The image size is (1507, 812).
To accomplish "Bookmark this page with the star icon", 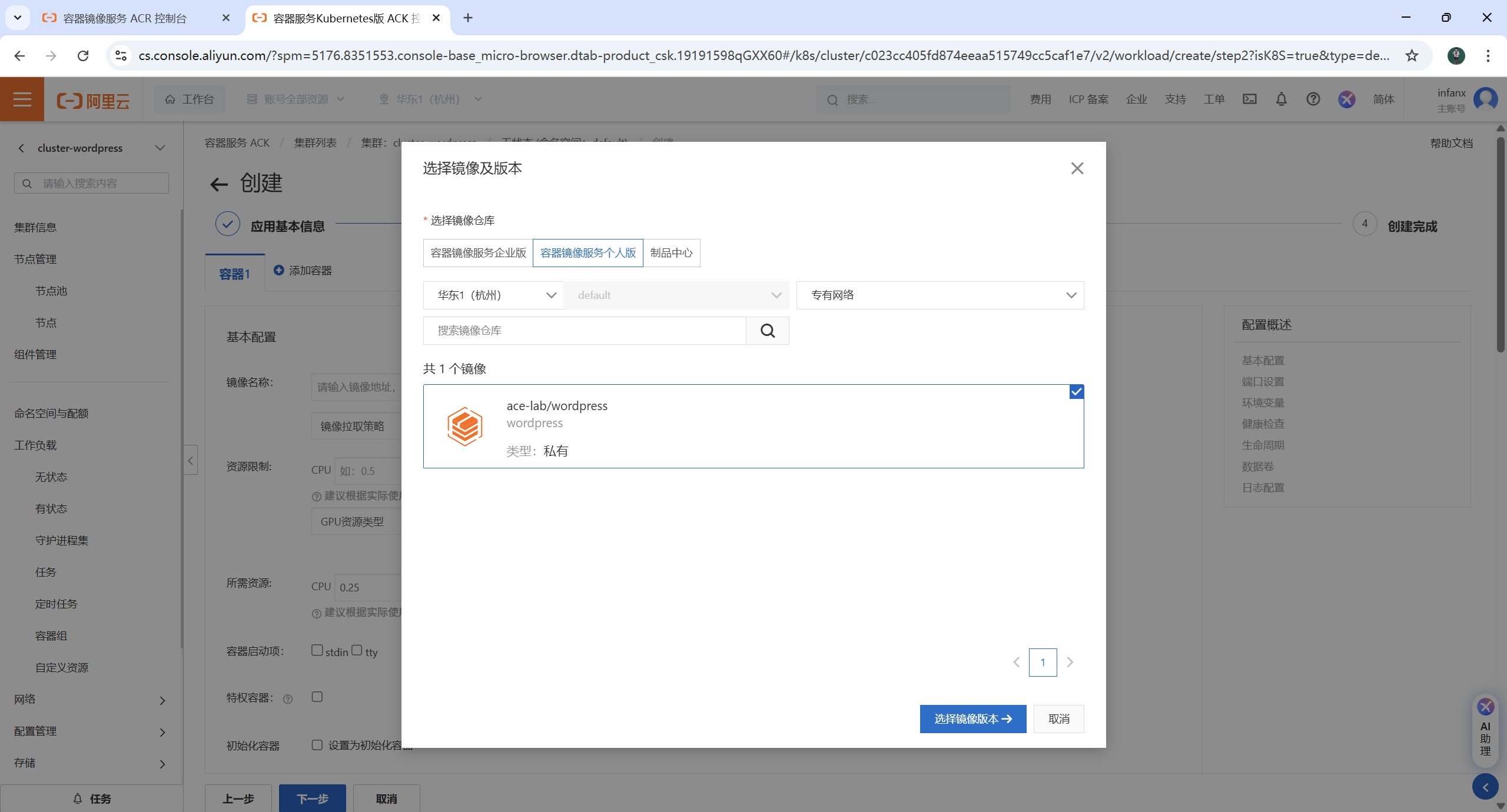I will pos(1412,56).
